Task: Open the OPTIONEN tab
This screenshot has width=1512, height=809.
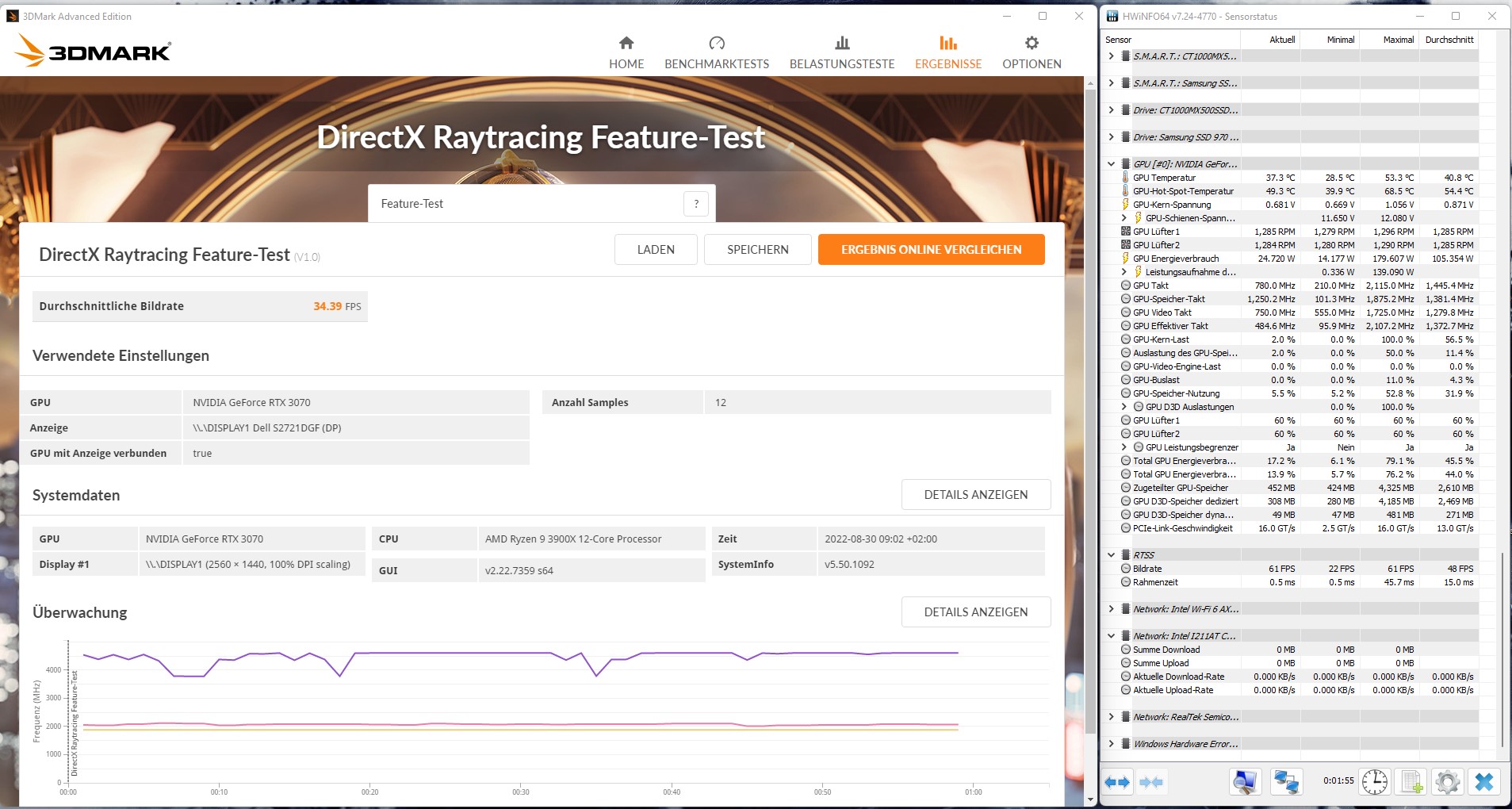Action: pyautogui.click(x=1032, y=52)
